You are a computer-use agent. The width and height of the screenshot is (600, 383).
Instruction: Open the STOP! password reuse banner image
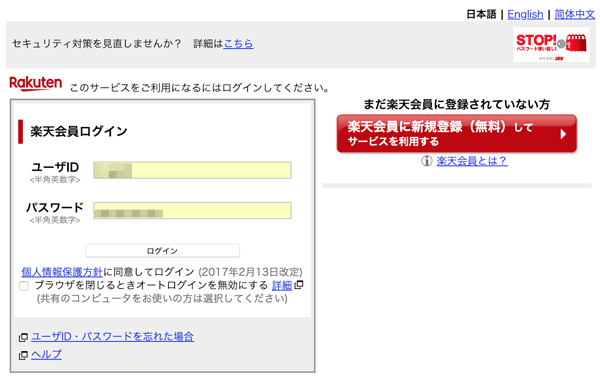click(x=551, y=45)
